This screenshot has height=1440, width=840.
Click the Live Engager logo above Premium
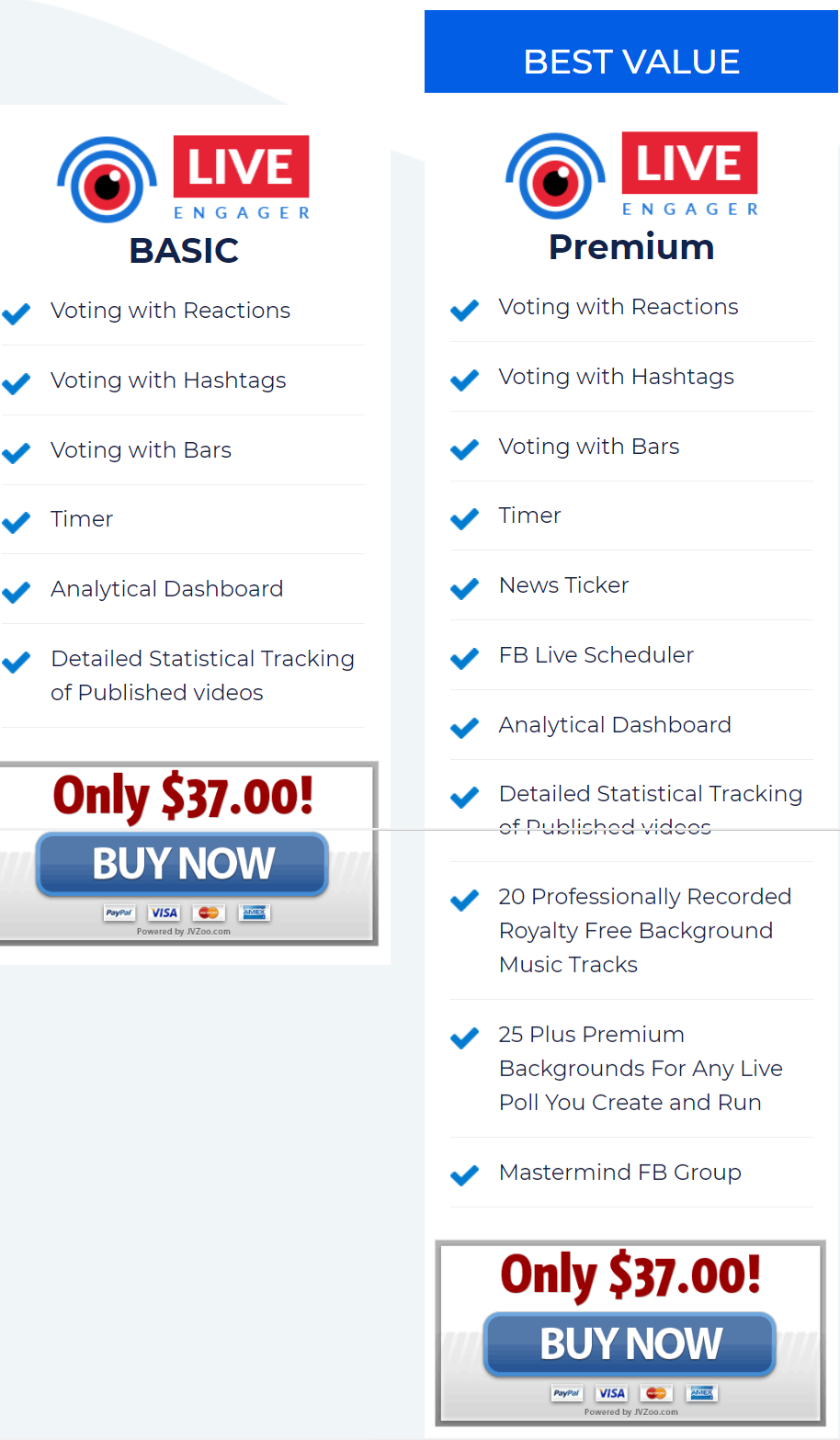[x=631, y=176]
